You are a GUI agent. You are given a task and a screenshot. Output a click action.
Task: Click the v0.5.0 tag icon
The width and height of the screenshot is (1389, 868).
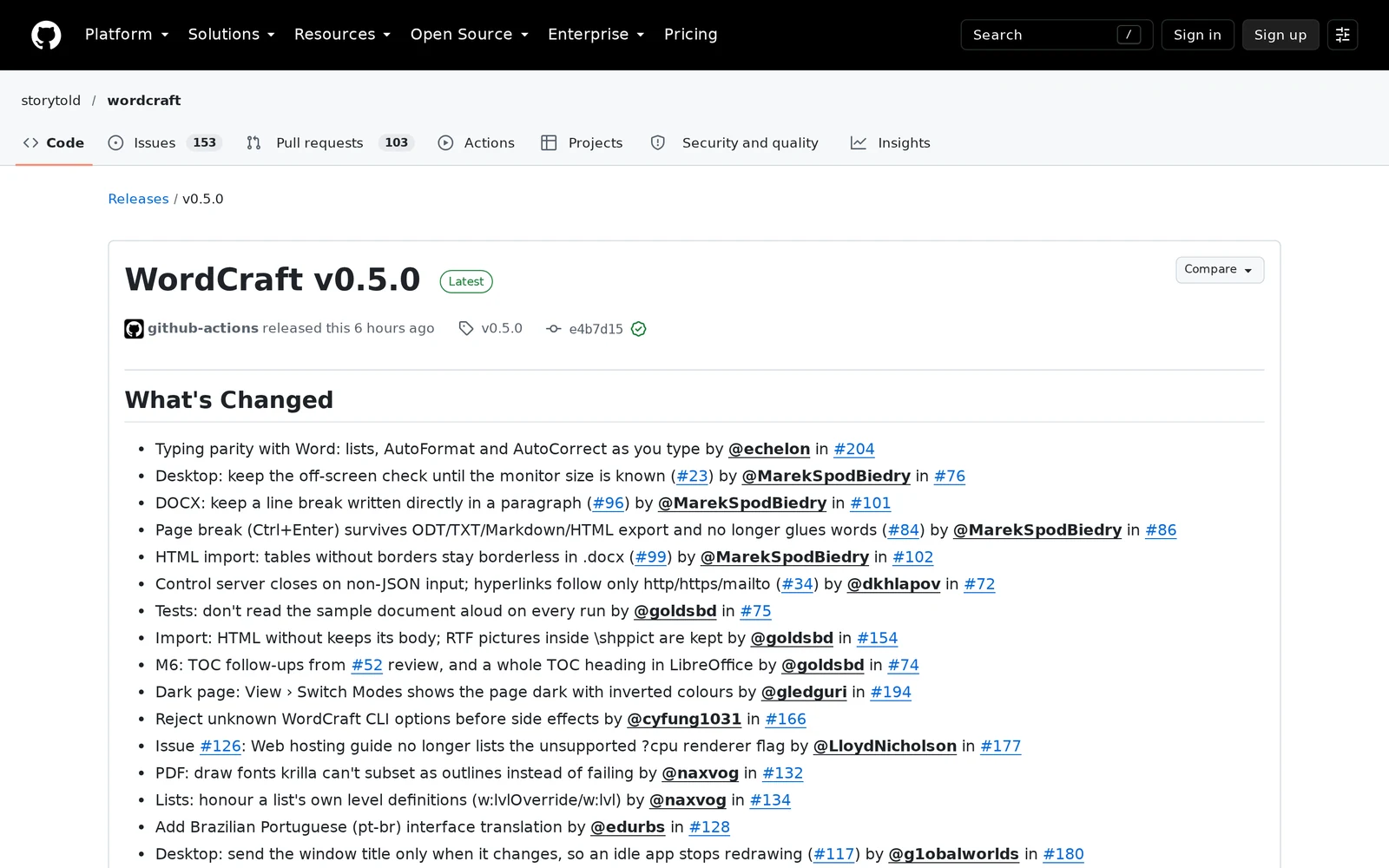pos(466,328)
